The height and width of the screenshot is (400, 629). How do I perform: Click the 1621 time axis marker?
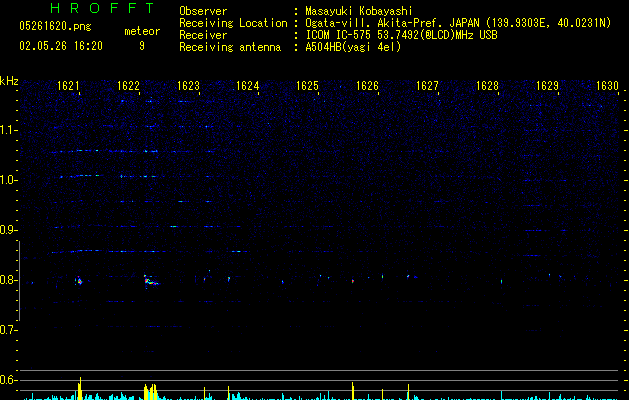pyautogui.click(x=68, y=86)
